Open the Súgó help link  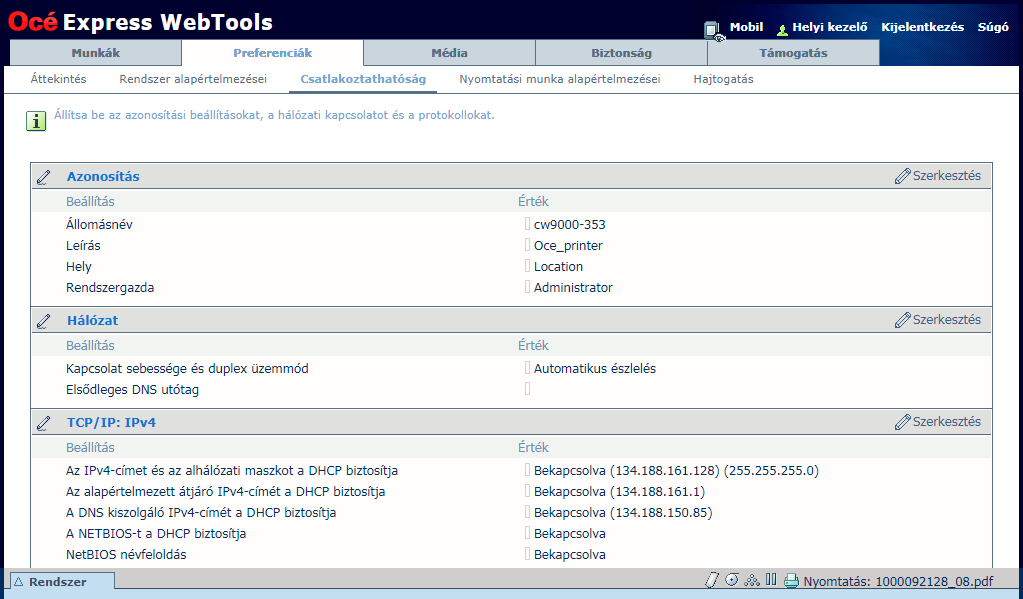click(x=993, y=27)
